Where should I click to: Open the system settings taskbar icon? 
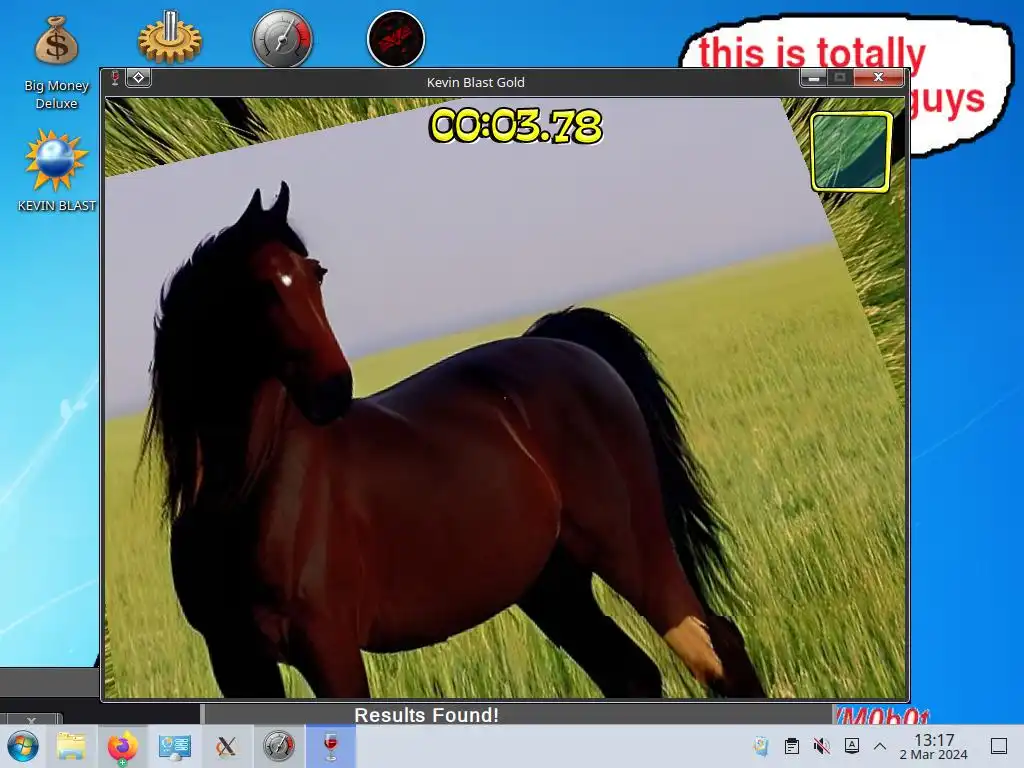pos(174,746)
